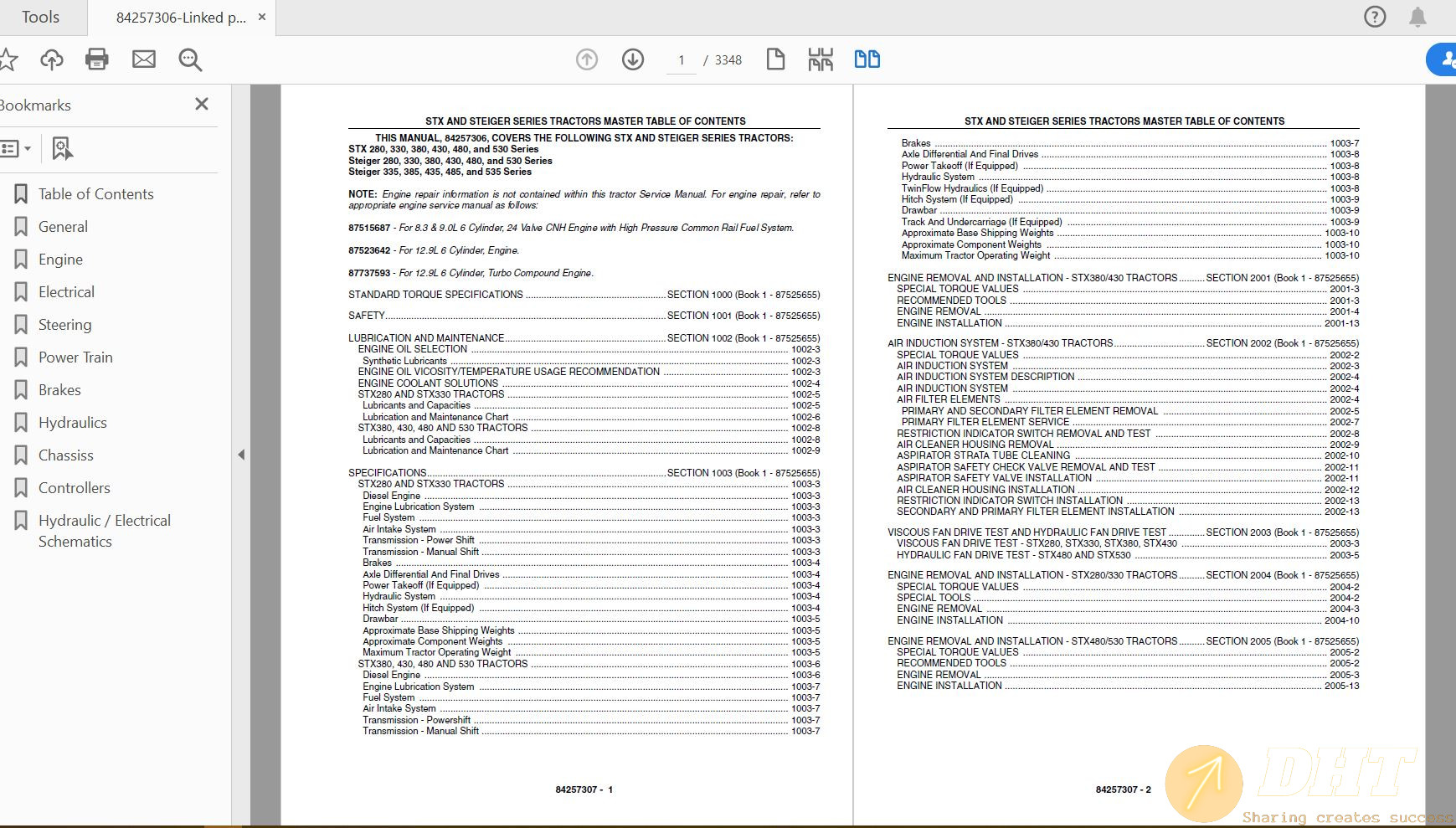Click the Track And Undercarriage (If Equipped) entry
Image resolution: width=1456 pixels, height=828 pixels.
click(x=1130, y=222)
